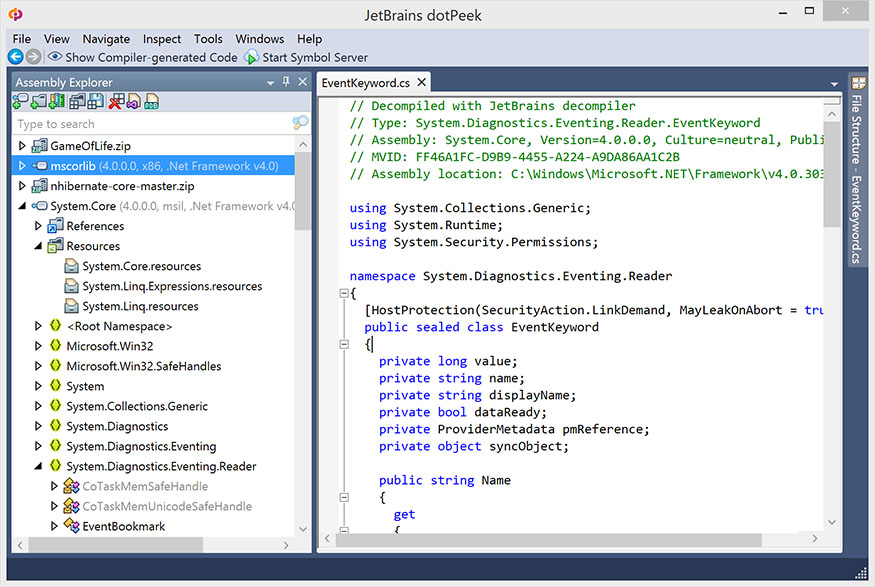Viewport: 875px width, 587px height.
Task: Click the Root Namespace braces icon
Action: click(55, 325)
